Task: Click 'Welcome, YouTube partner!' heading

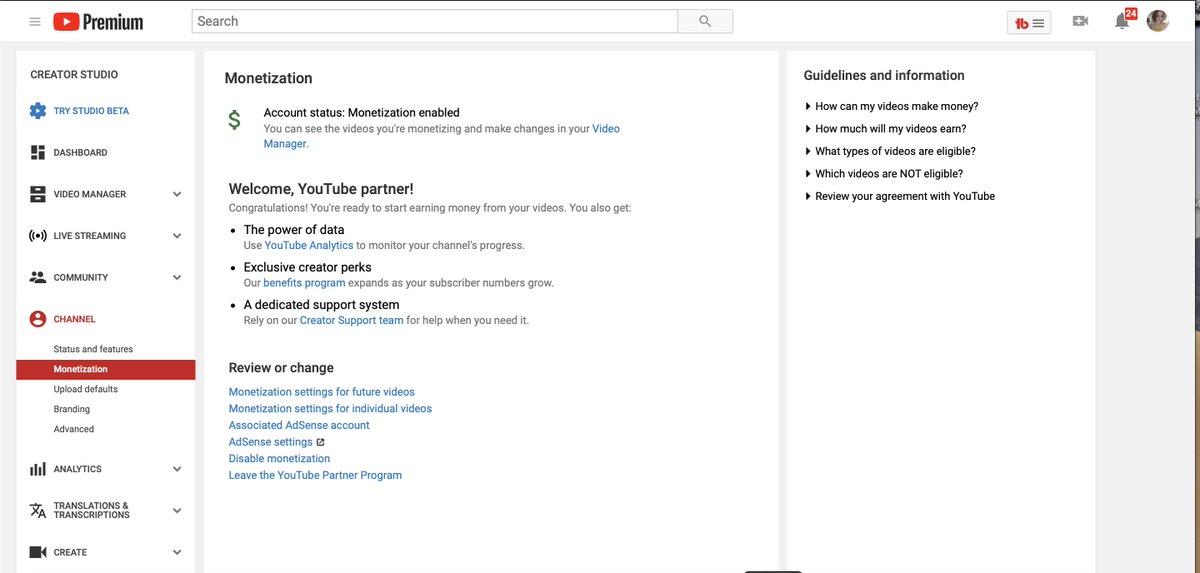Action: coord(321,188)
